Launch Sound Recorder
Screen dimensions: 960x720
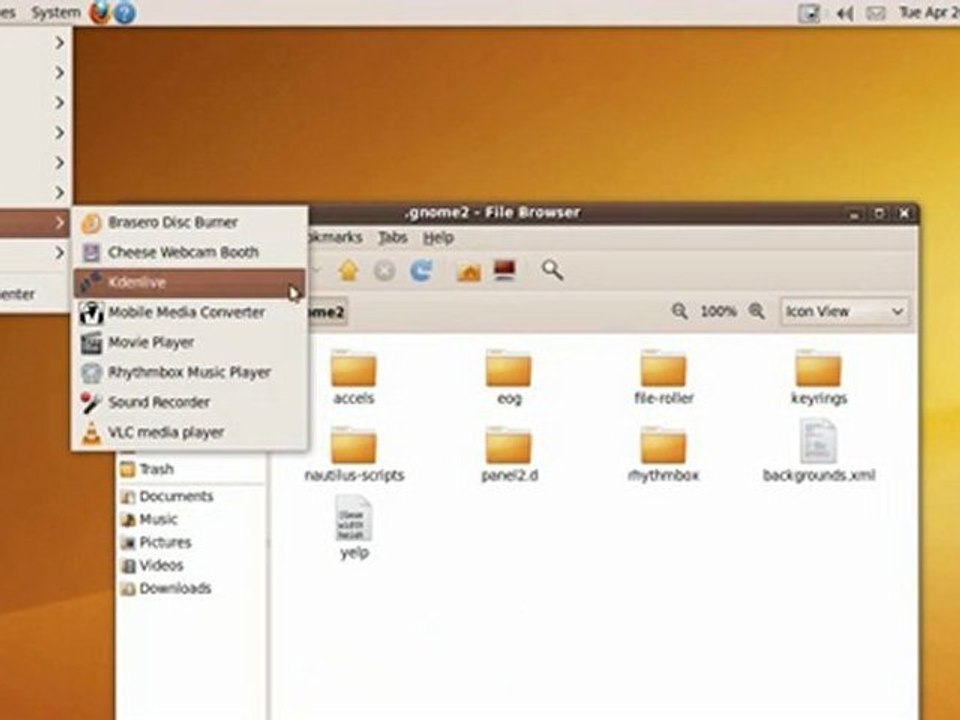click(x=190, y=402)
